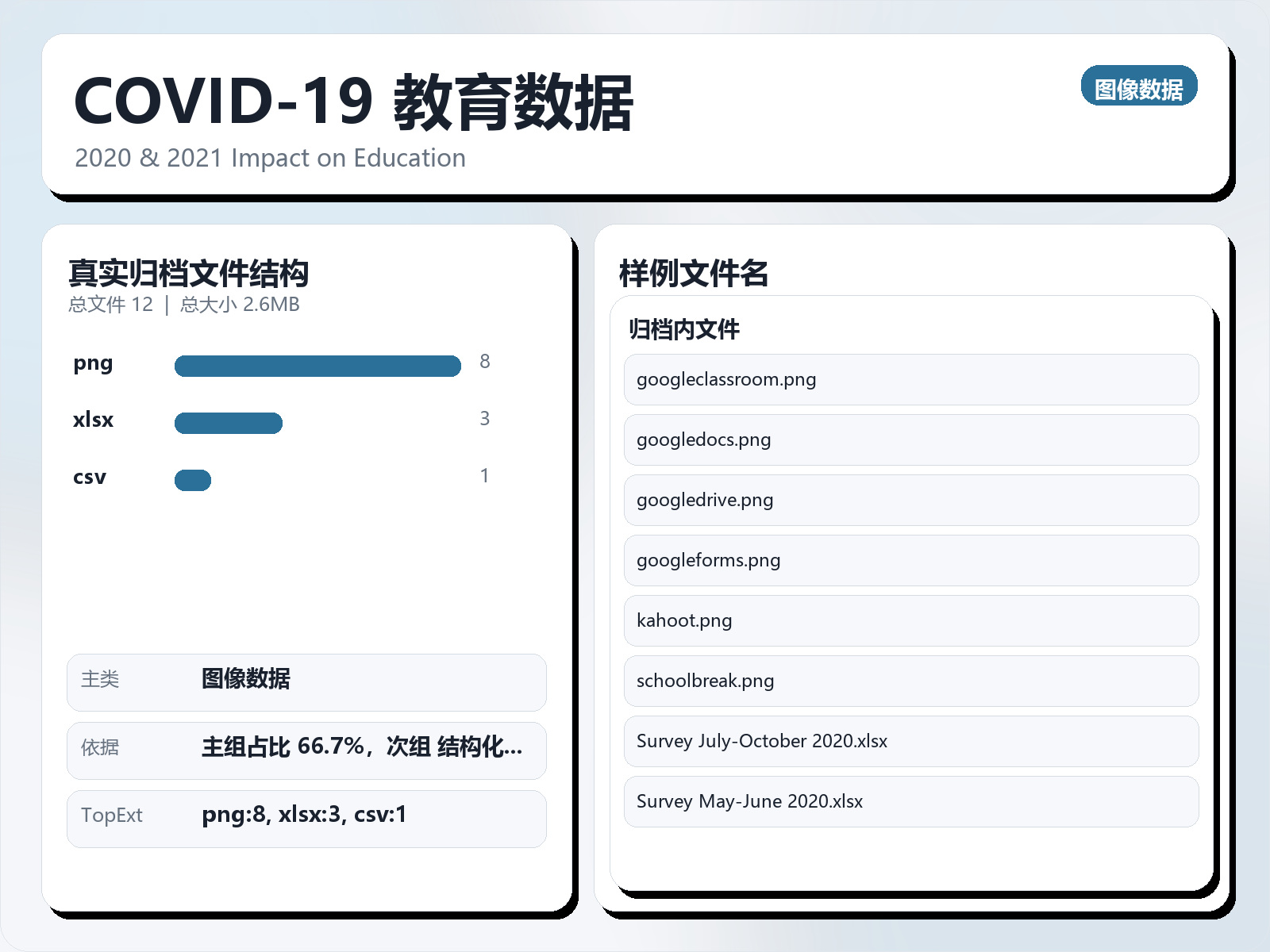Click the 真实归档文件结构 panel heading
The image size is (1270, 952).
(x=189, y=274)
